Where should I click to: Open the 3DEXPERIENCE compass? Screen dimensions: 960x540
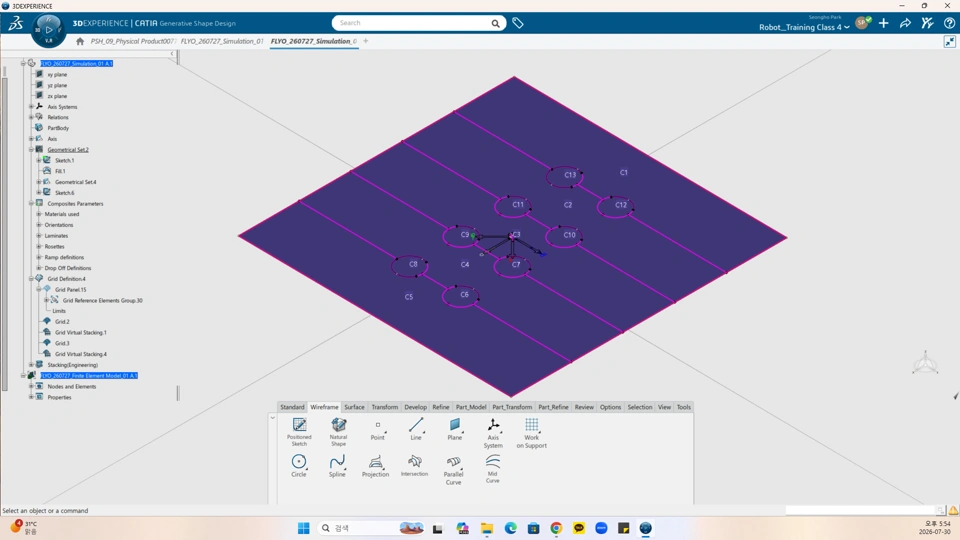point(48,30)
